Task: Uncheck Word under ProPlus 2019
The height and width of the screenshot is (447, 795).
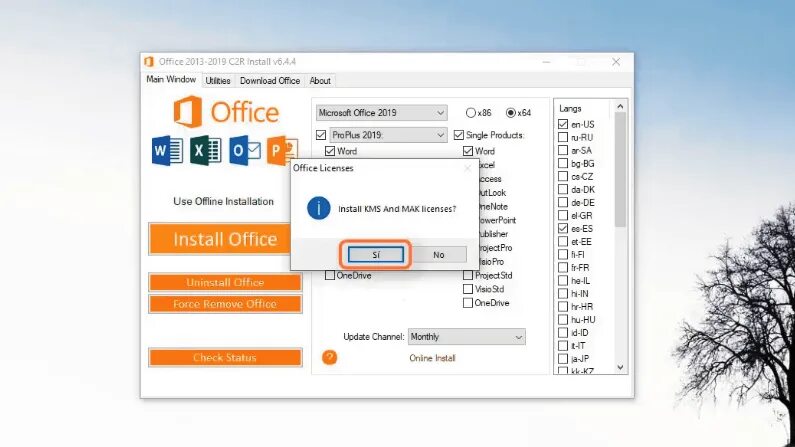Action: click(x=330, y=151)
